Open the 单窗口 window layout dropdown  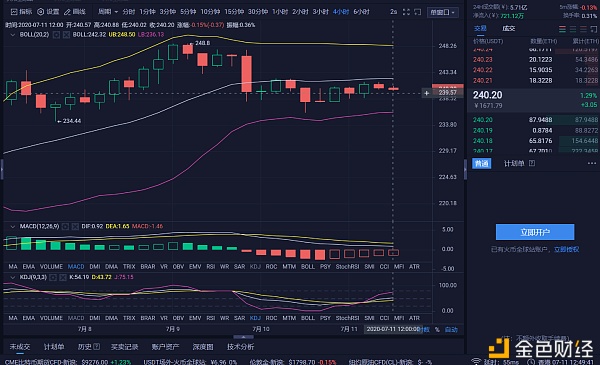click(443, 12)
